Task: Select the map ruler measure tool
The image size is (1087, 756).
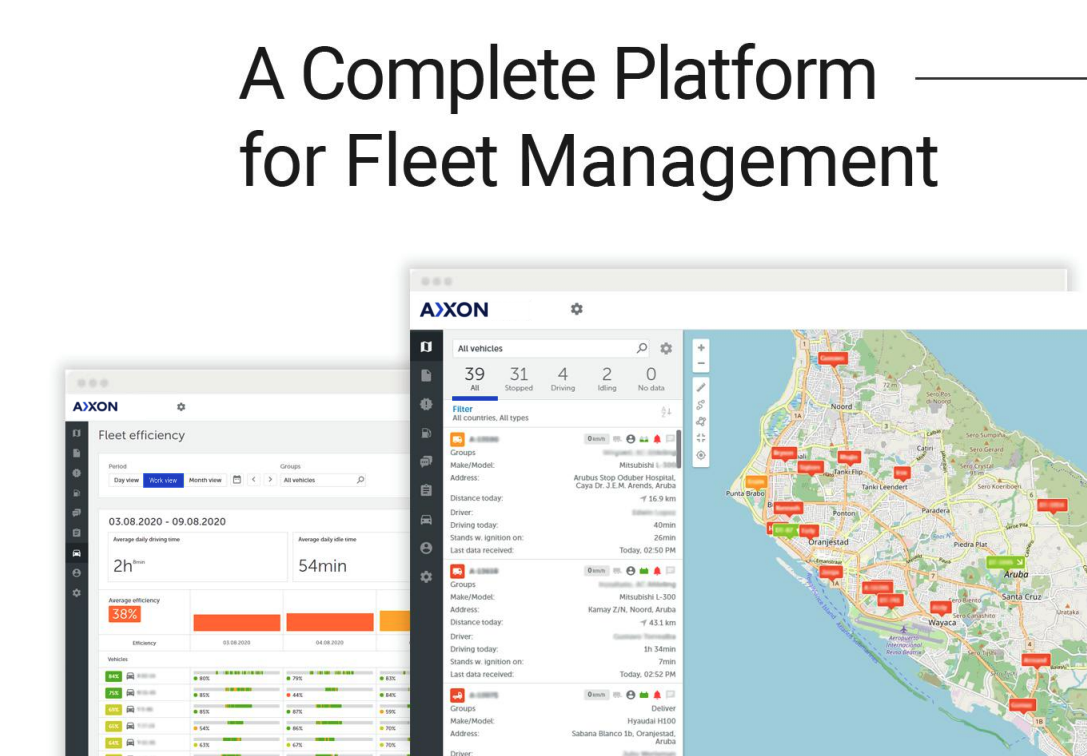Action: point(701,387)
